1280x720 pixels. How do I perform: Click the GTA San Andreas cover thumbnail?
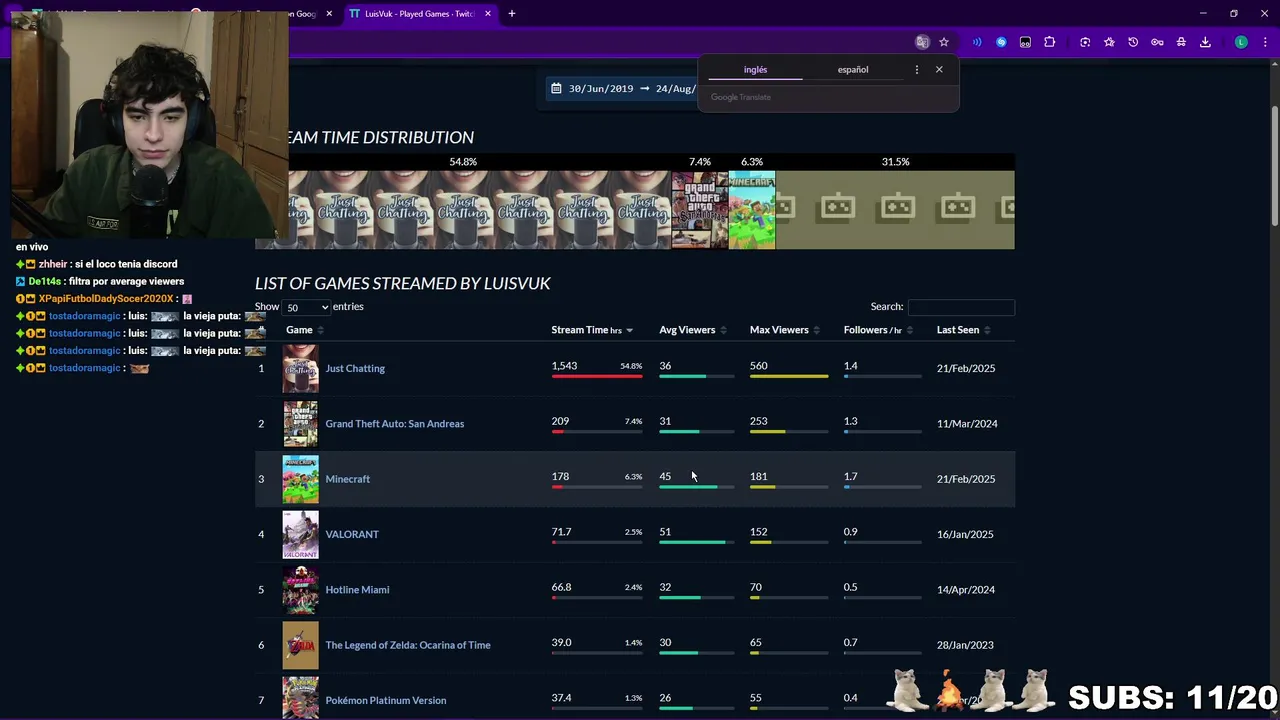[300, 424]
